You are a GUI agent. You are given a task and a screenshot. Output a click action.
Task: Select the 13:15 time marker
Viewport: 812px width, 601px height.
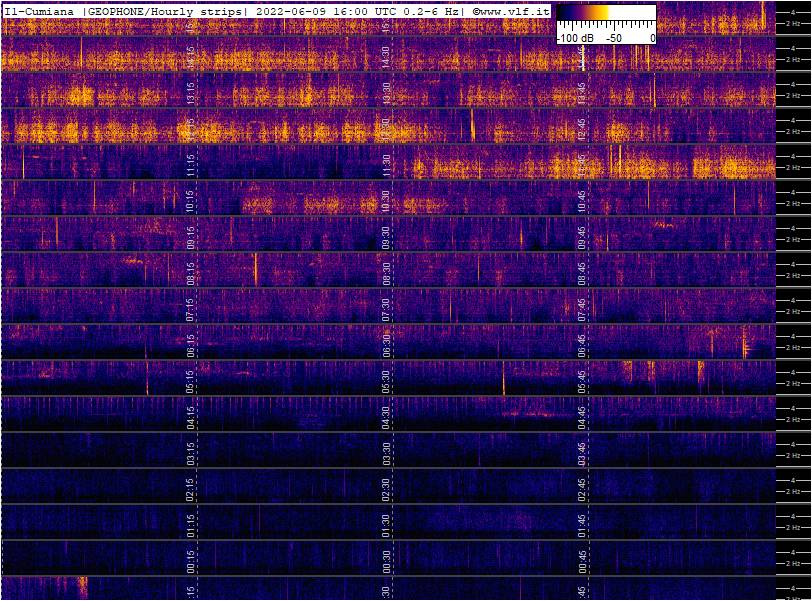191,94
